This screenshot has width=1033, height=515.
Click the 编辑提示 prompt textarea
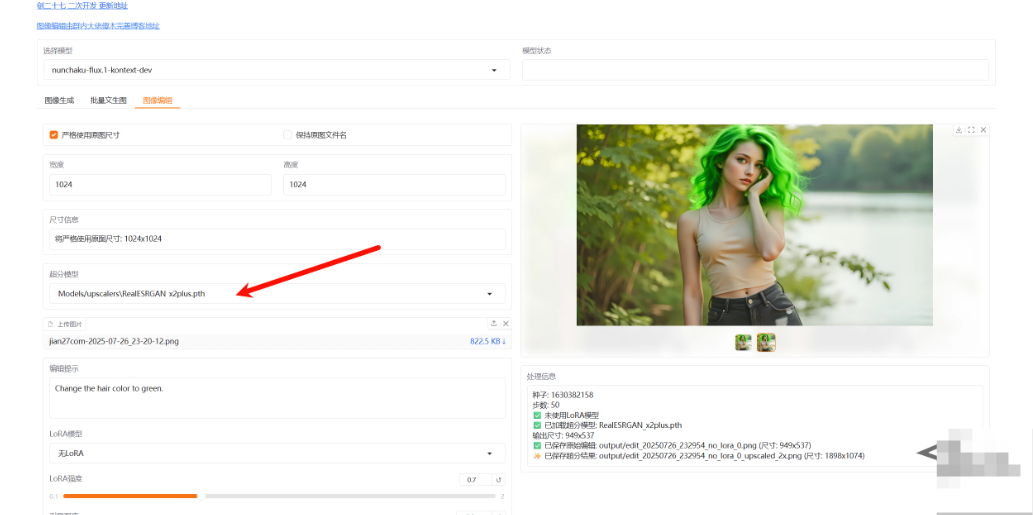[x=277, y=398]
